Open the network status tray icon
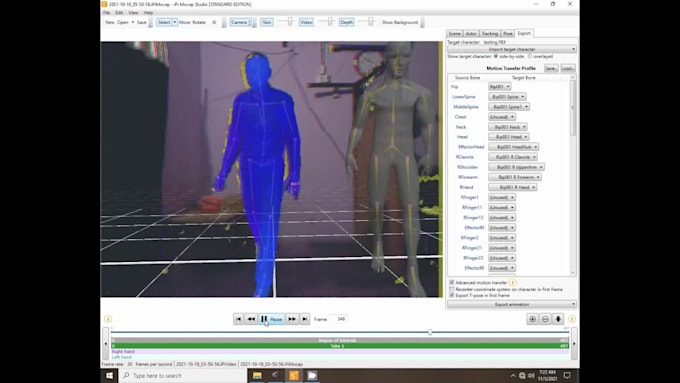This screenshot has height=383, width=680. (x=522, y=376)
